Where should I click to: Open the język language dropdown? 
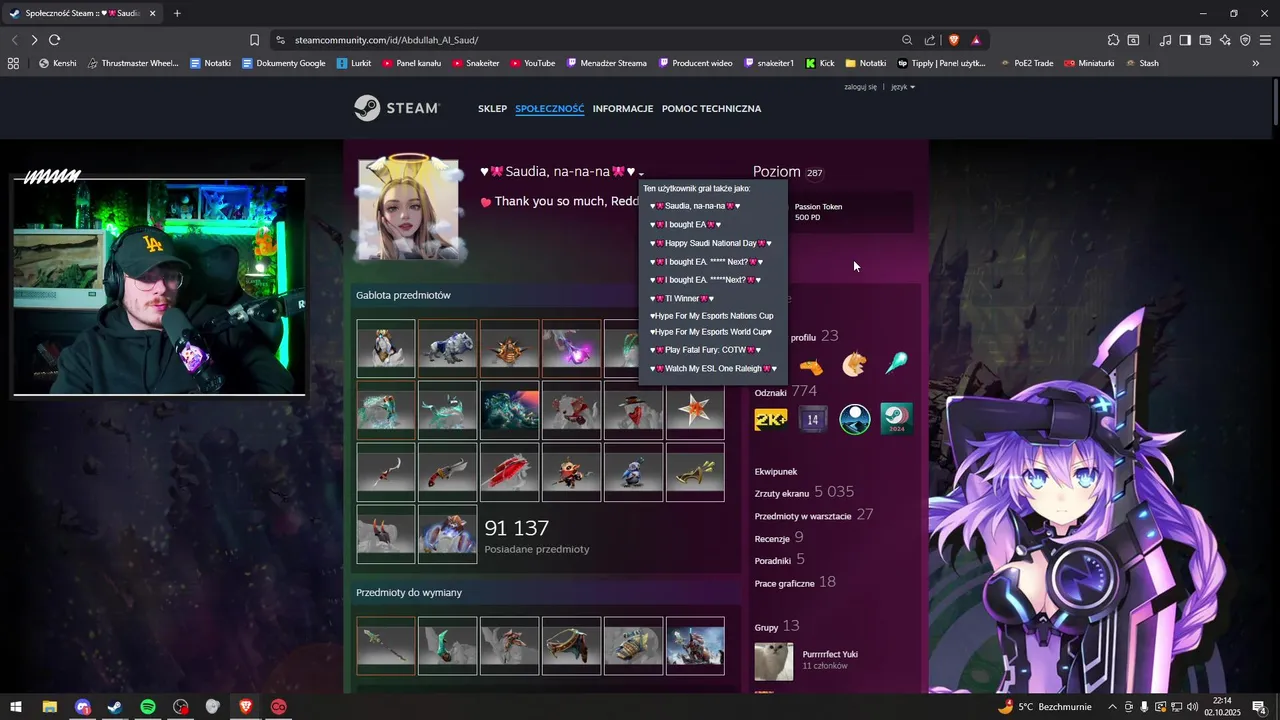(903, 87)
